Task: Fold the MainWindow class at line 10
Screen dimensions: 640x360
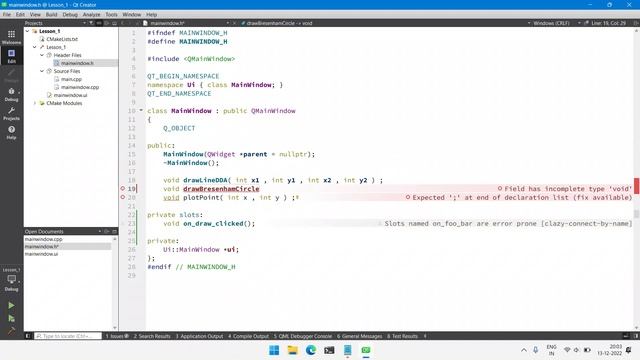Action: click(141, 110)
